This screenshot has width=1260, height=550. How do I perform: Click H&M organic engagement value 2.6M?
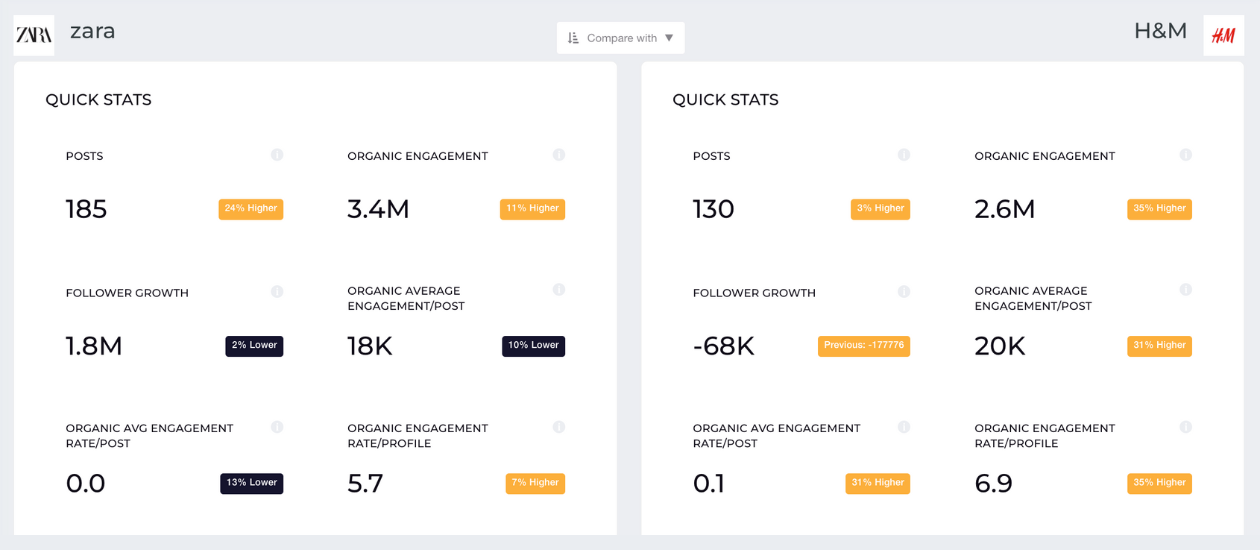coord(1005,209)
